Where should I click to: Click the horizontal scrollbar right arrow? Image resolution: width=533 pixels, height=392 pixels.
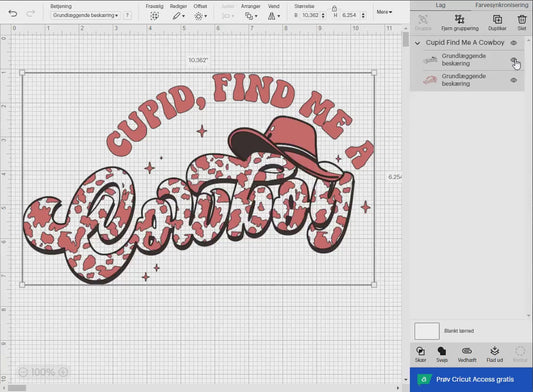398,388
